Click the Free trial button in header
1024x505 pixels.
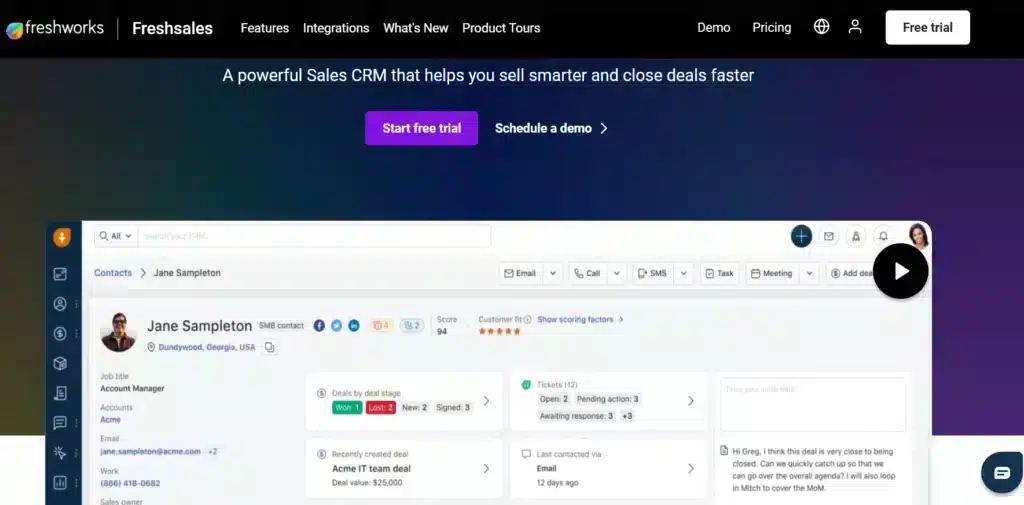coord(927,27)
